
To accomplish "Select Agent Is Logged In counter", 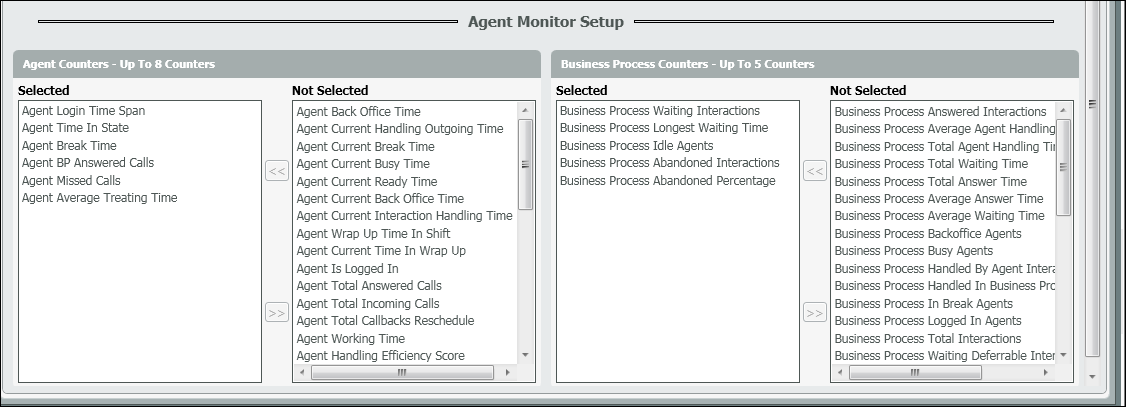I will pyautogui.click(x=348, y=269).
